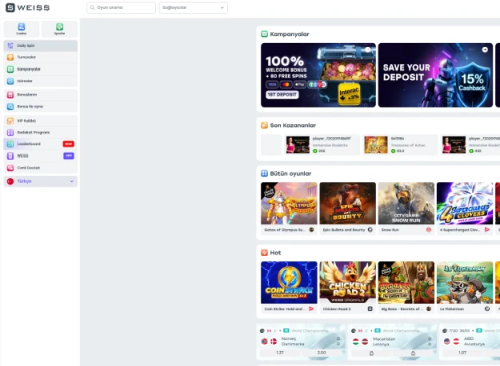Image resolution: width=500 pixels, height=366 pixels.
Task: Click the Bütün oyunlar heading link
Action: pyautogui.click(x=290, y=174)
